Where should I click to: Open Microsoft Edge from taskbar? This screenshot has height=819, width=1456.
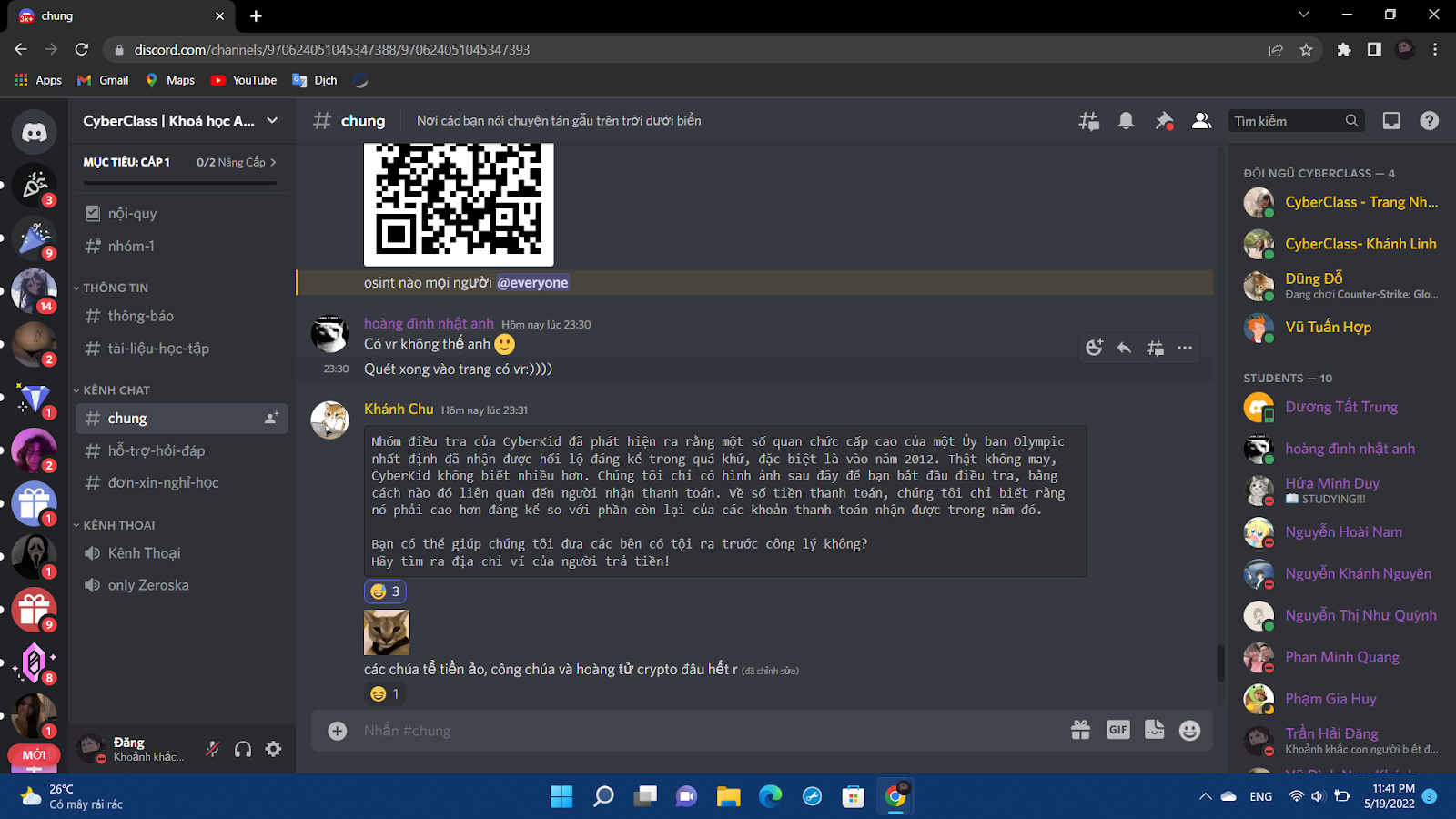point(770,797)
